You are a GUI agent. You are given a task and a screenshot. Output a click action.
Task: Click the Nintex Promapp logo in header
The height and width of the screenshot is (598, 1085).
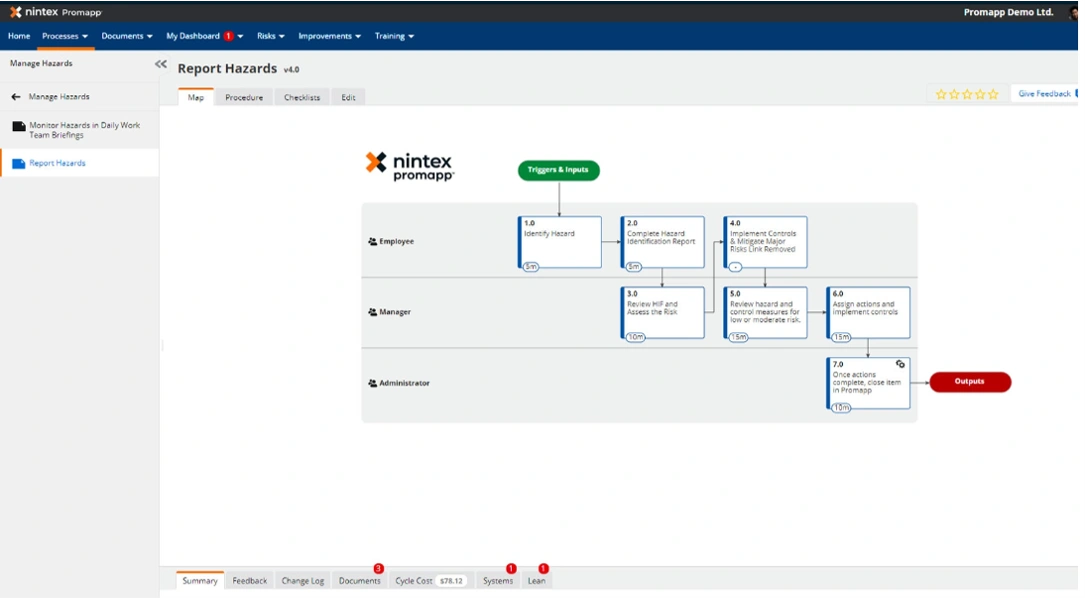[56, 12]
